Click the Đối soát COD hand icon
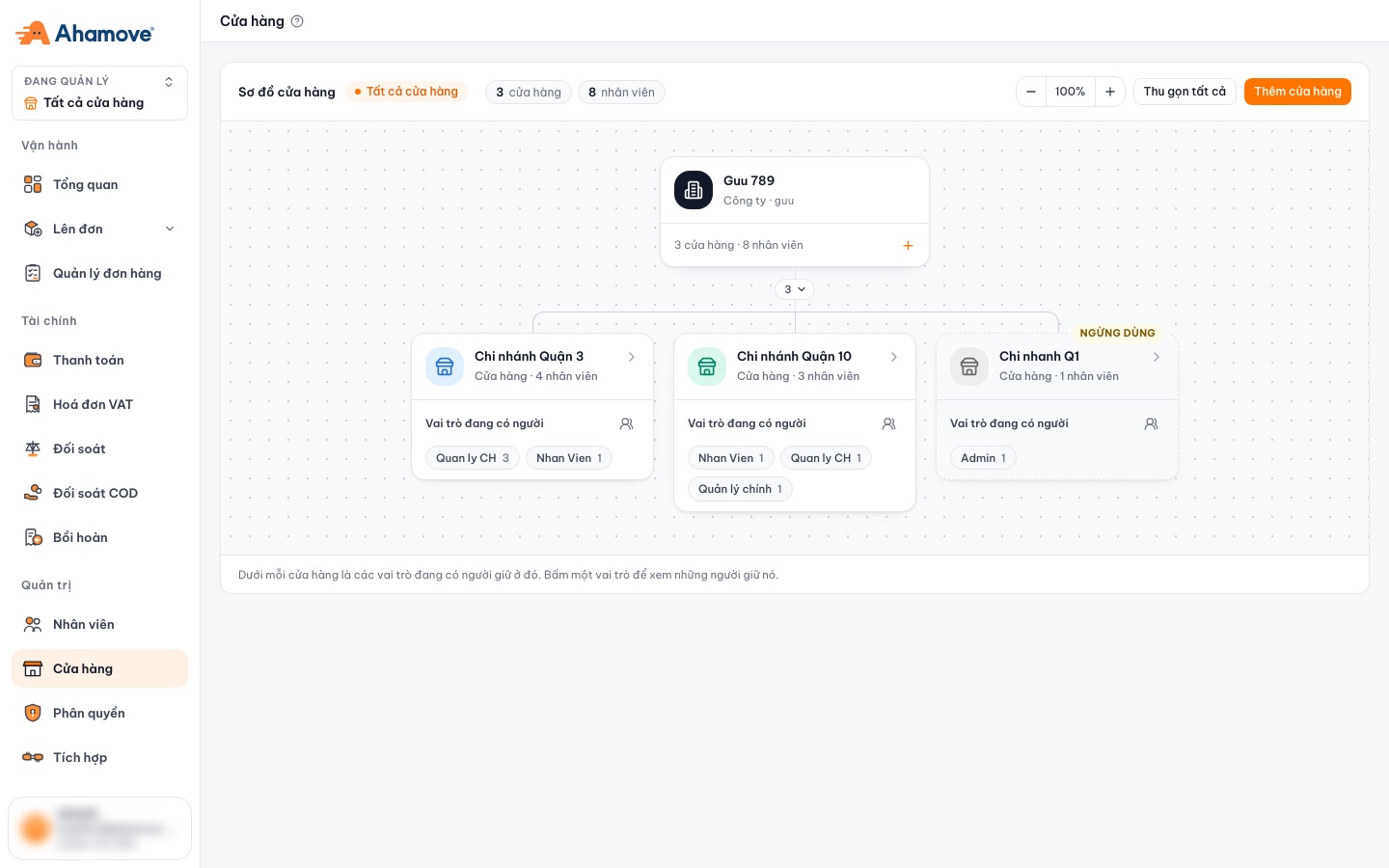 (33, 493)
